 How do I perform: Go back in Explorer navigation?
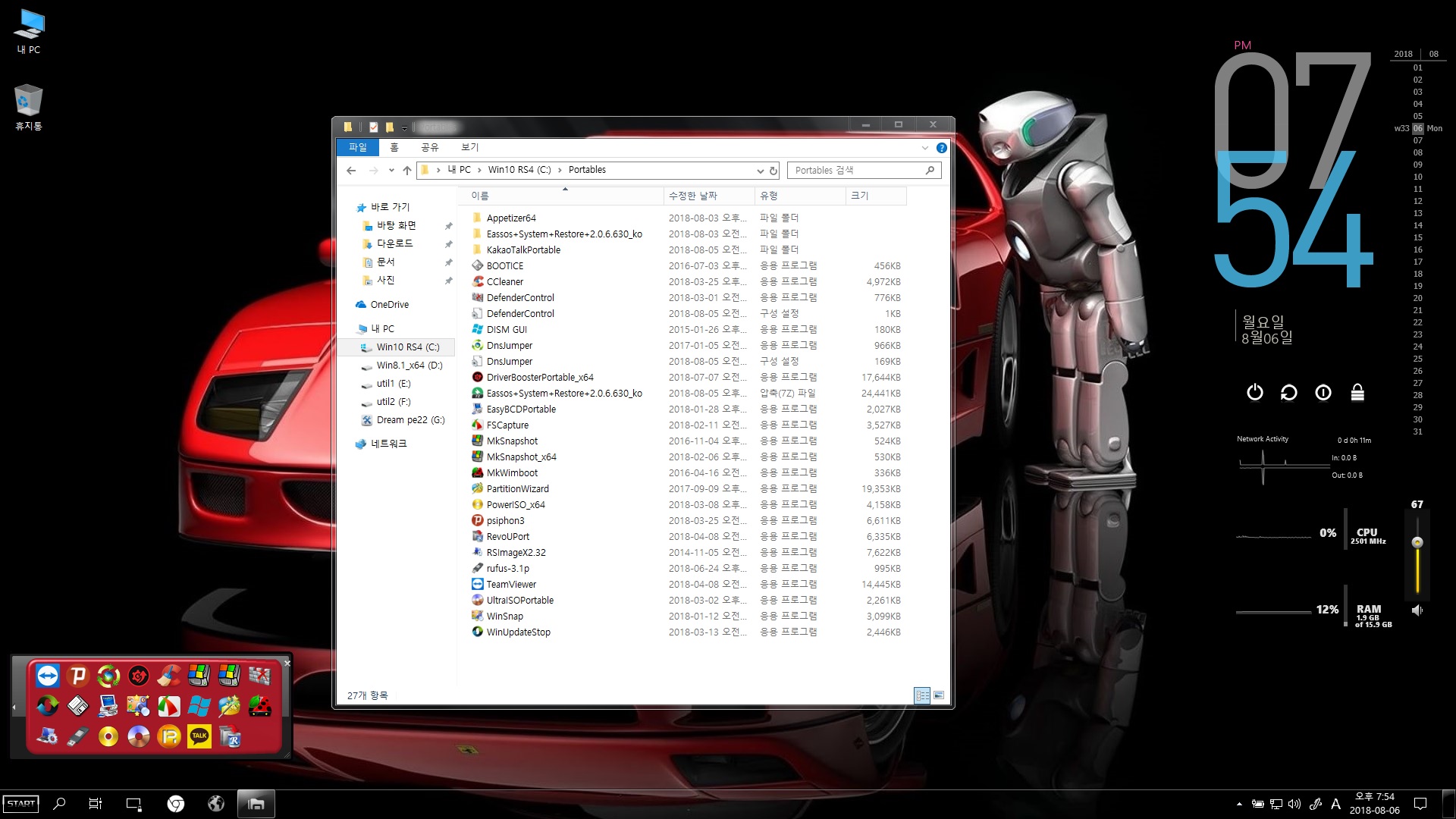(351, 171)
